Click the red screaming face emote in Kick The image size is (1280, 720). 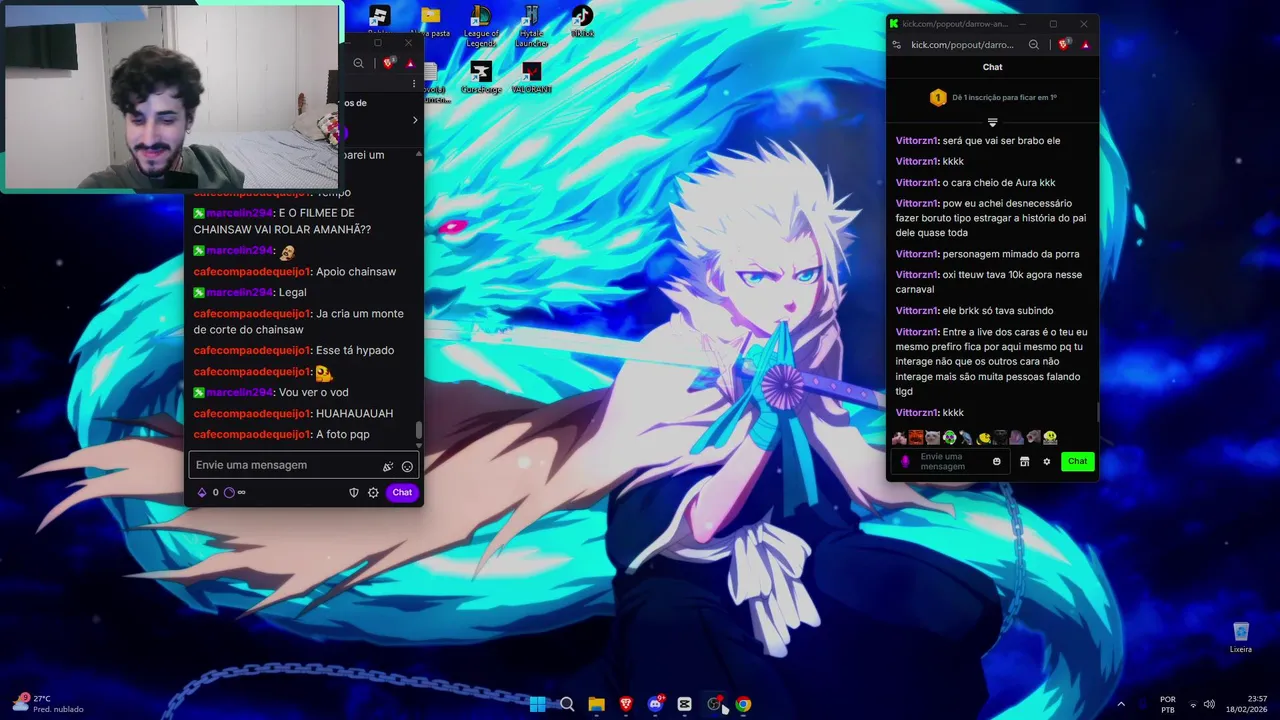916,438
